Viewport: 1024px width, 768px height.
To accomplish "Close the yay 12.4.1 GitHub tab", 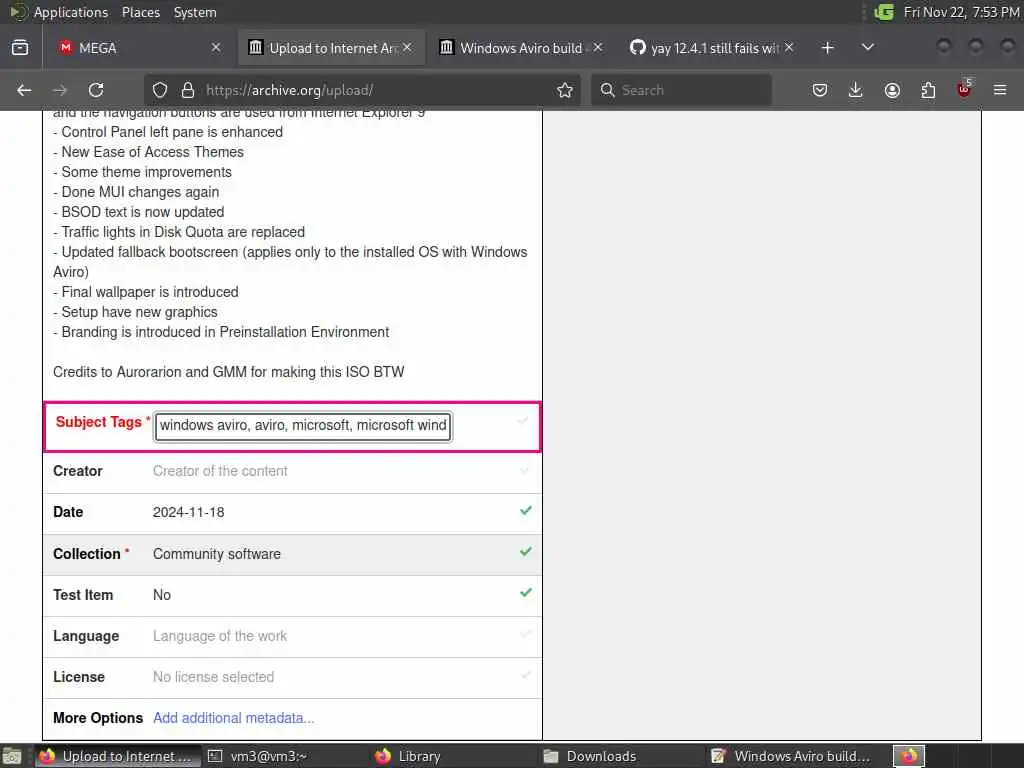I will [x=789, y=48].
